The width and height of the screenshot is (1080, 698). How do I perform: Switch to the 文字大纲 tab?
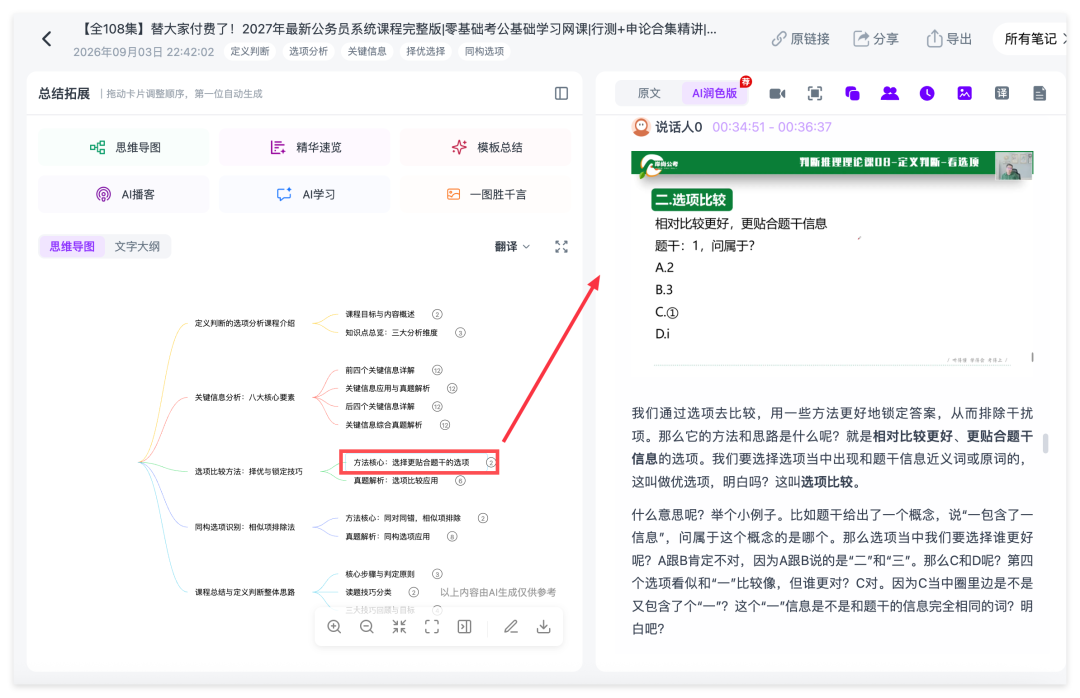pyautogui.click(x=137, y=246)
